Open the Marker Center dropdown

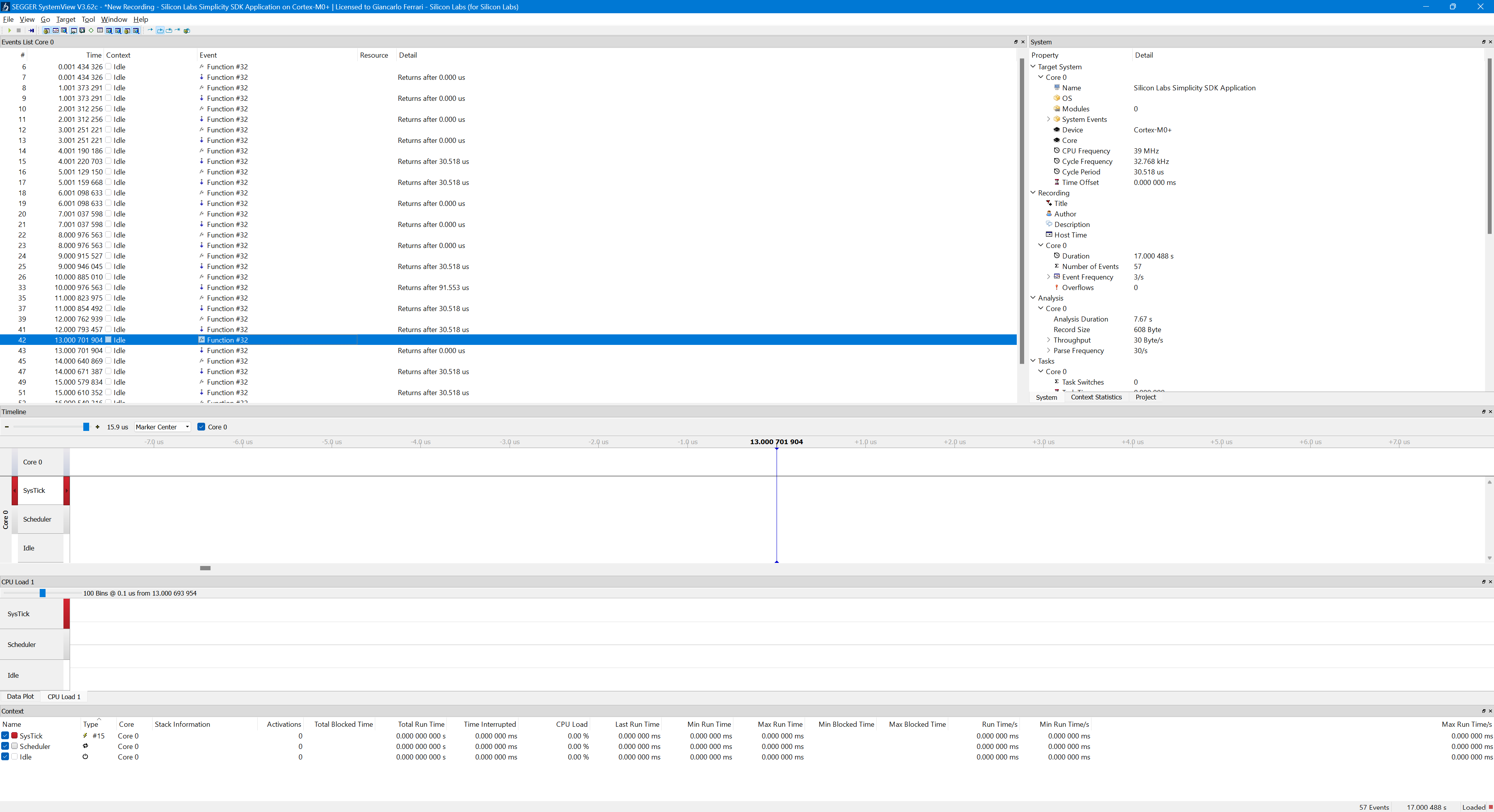tap(162, 427)
